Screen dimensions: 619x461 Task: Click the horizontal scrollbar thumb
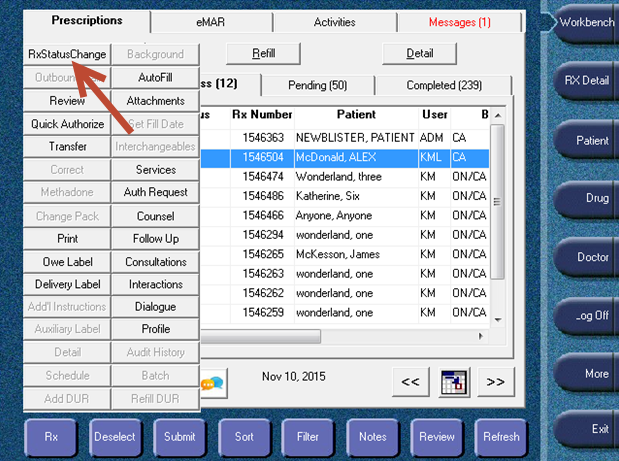(261, 336)
